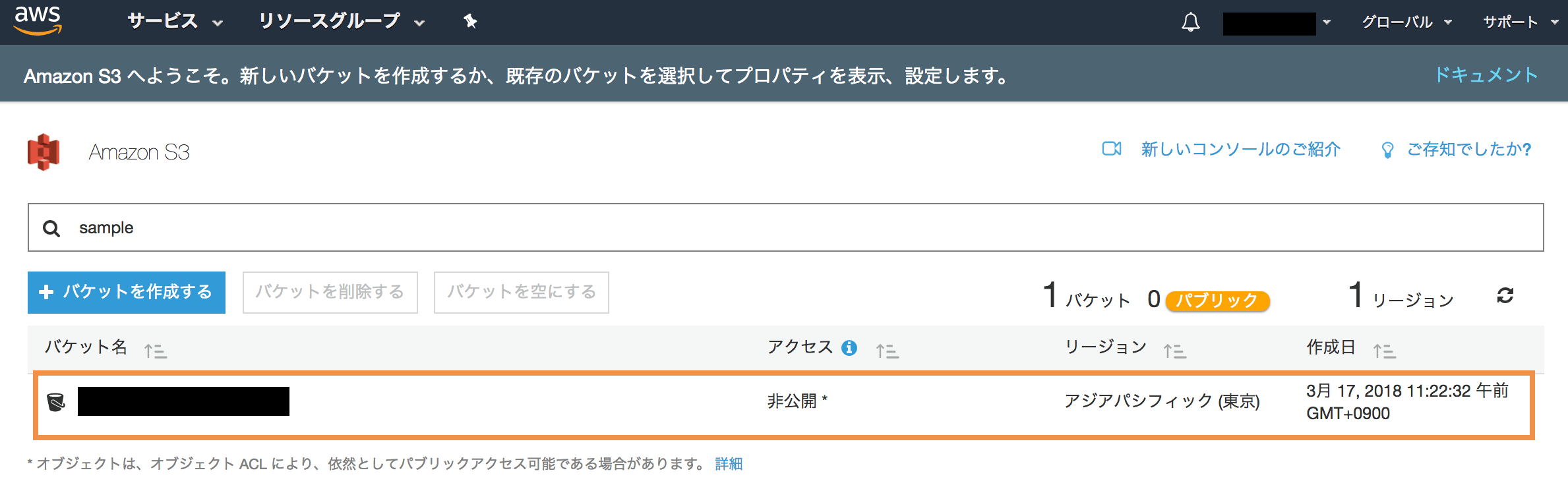Image resolution: width=1568 pixels, height=489 pixels.
Task: Open the info icon next to アクセス column
Action: pyautogui.click(x=850, y=347)
